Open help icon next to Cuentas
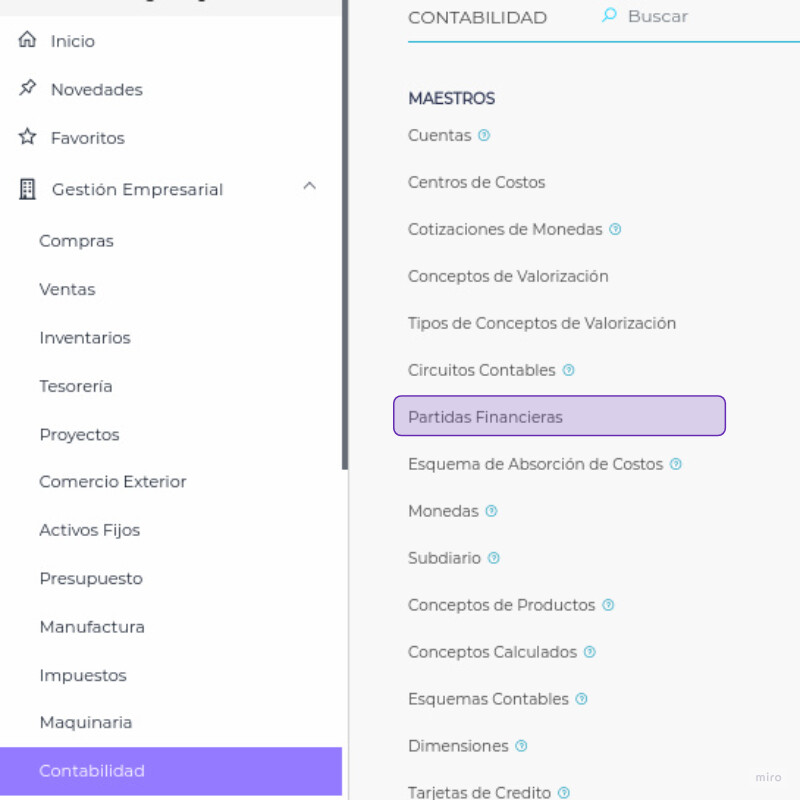This screenshot has height=800, width=800. click(x=484, y=135)
